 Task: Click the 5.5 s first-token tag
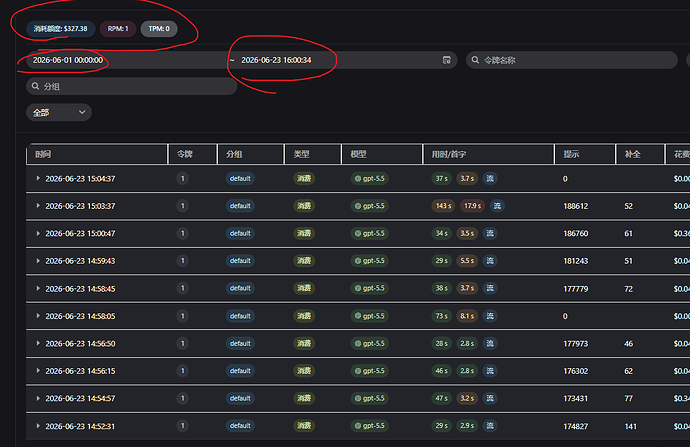[467, 261]
